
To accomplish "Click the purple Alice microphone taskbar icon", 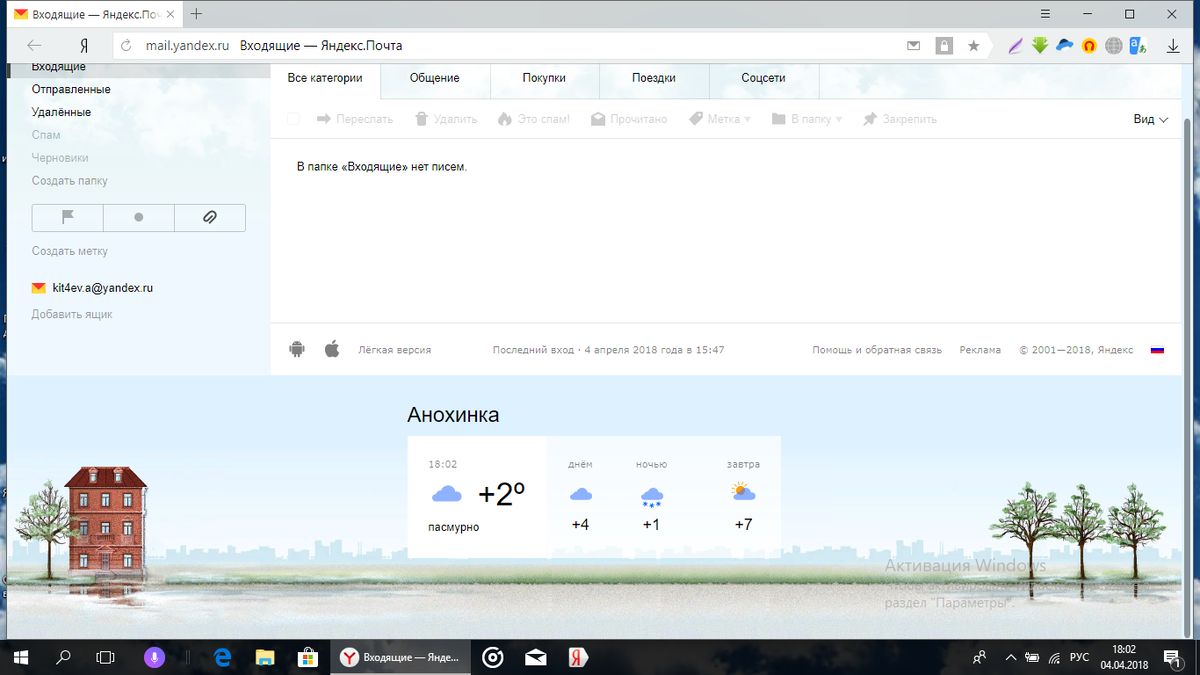I will click(154, 657).
